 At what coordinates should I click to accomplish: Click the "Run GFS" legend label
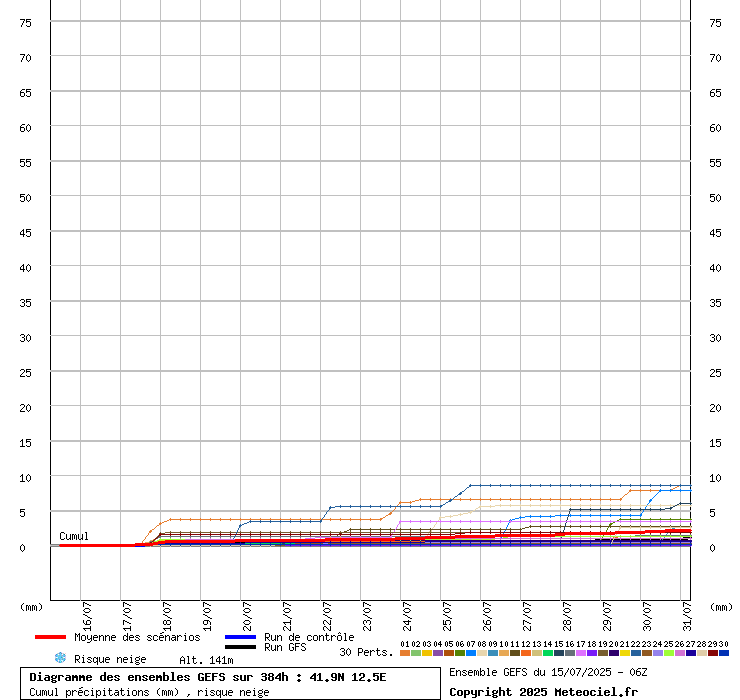coord(285,647)
